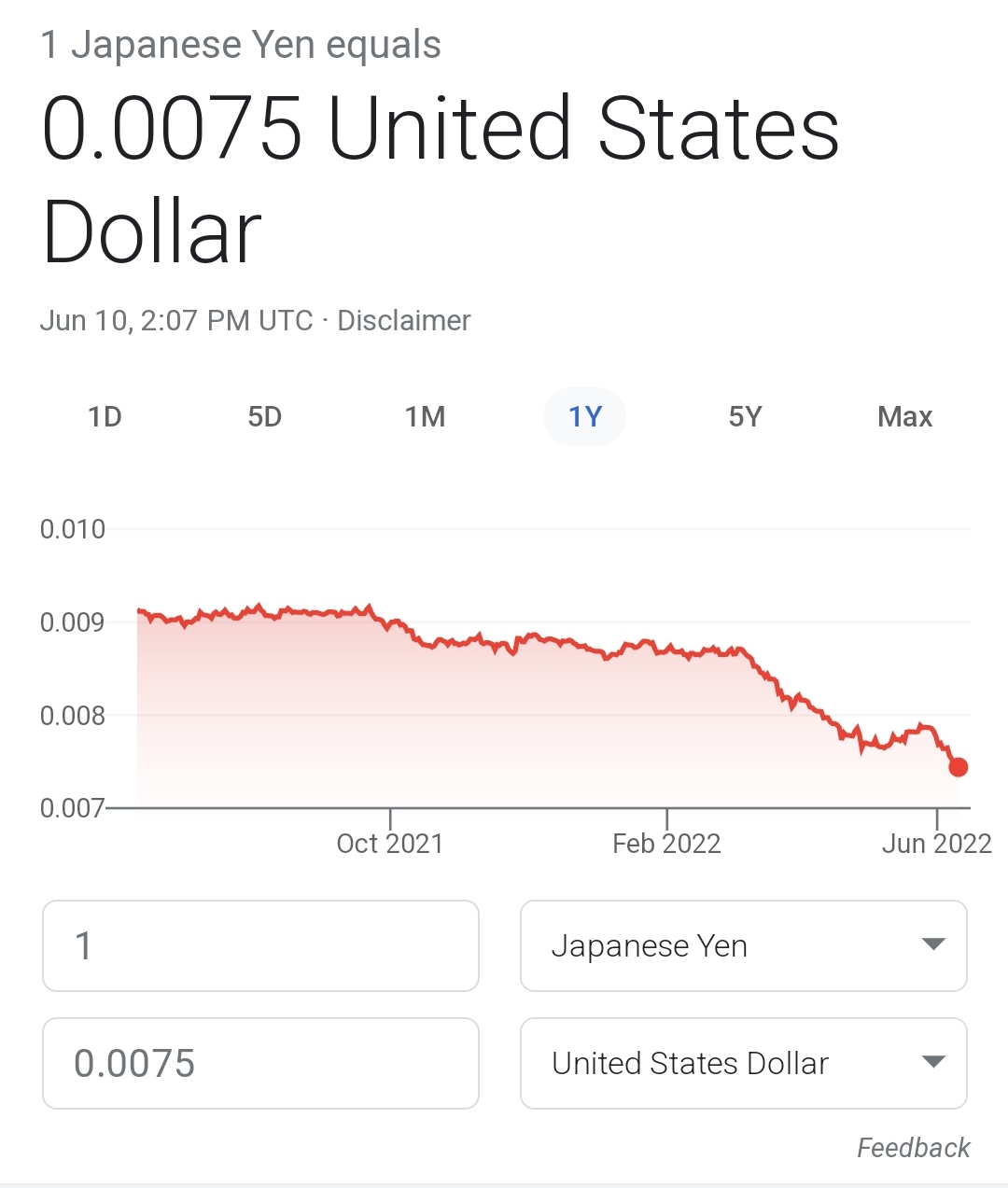Click the Japanese Yen dropdown arrow
This screenshot has width=1008, height=1188.
pos(933,944)
